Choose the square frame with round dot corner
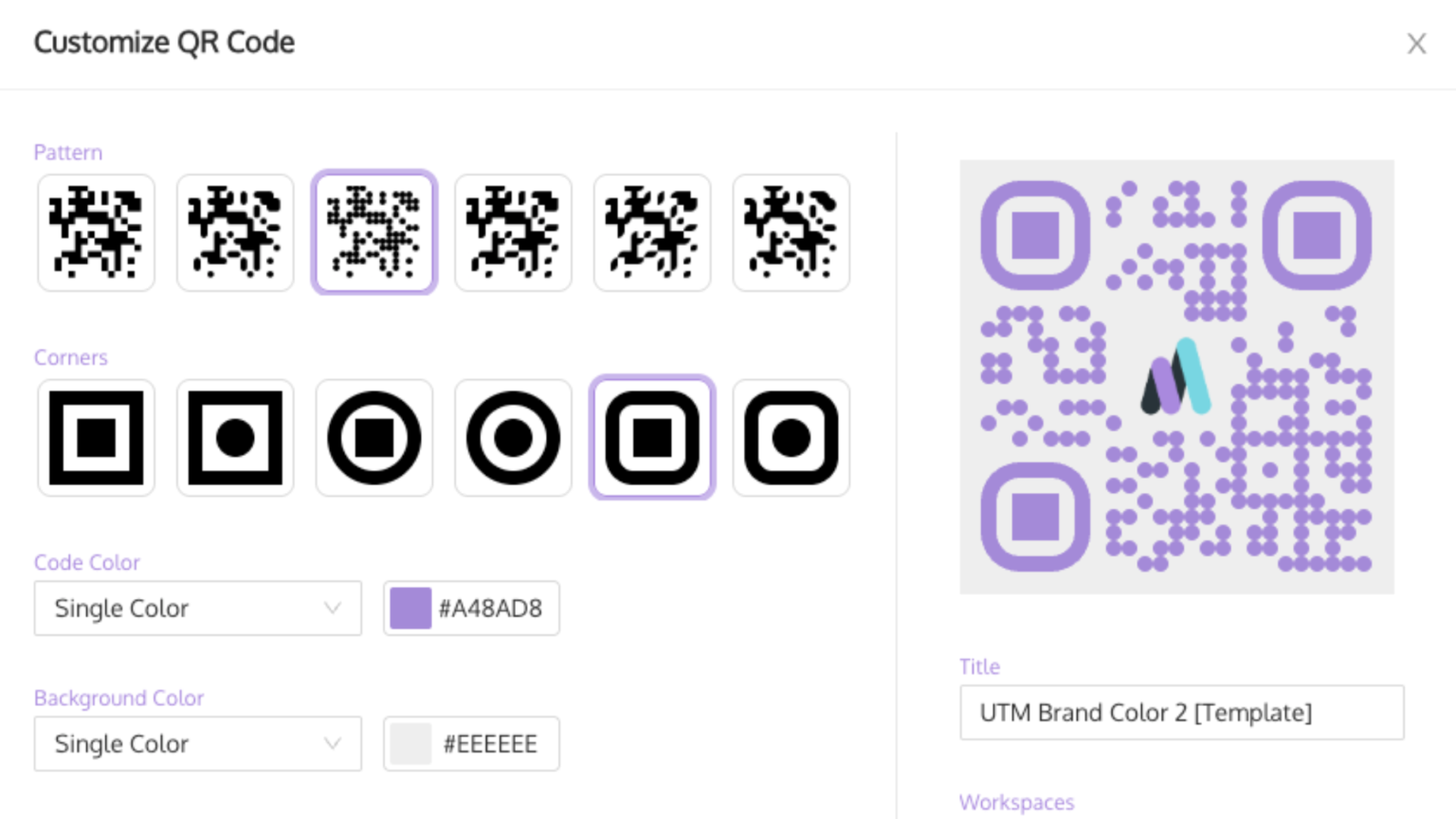The height and width of the screenshot is (819, 1456). click(x=234, y=437)
